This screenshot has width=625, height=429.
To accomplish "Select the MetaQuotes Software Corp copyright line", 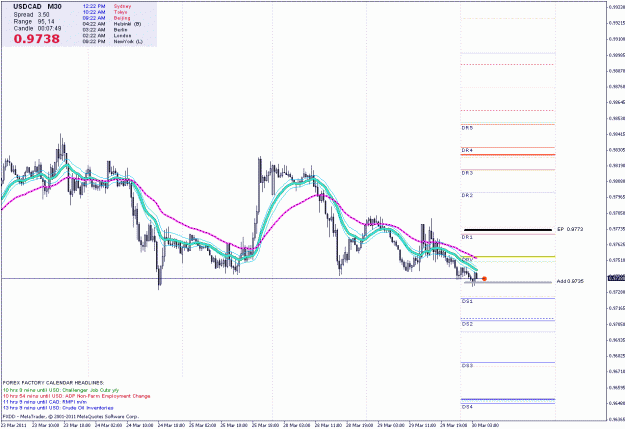I will pyautogui.click(x=71, y=417).
